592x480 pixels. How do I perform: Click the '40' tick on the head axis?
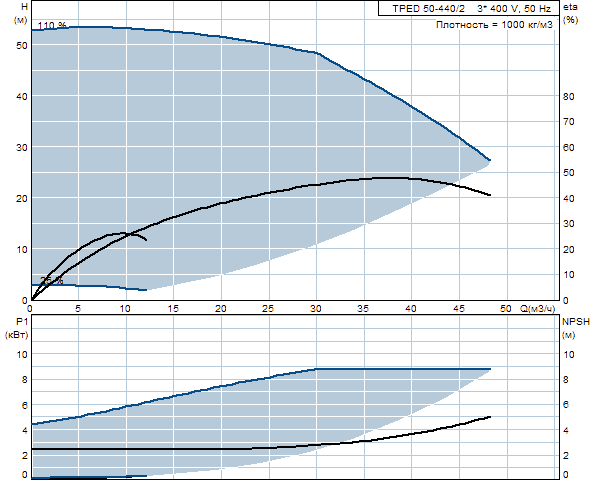point(22,96)
